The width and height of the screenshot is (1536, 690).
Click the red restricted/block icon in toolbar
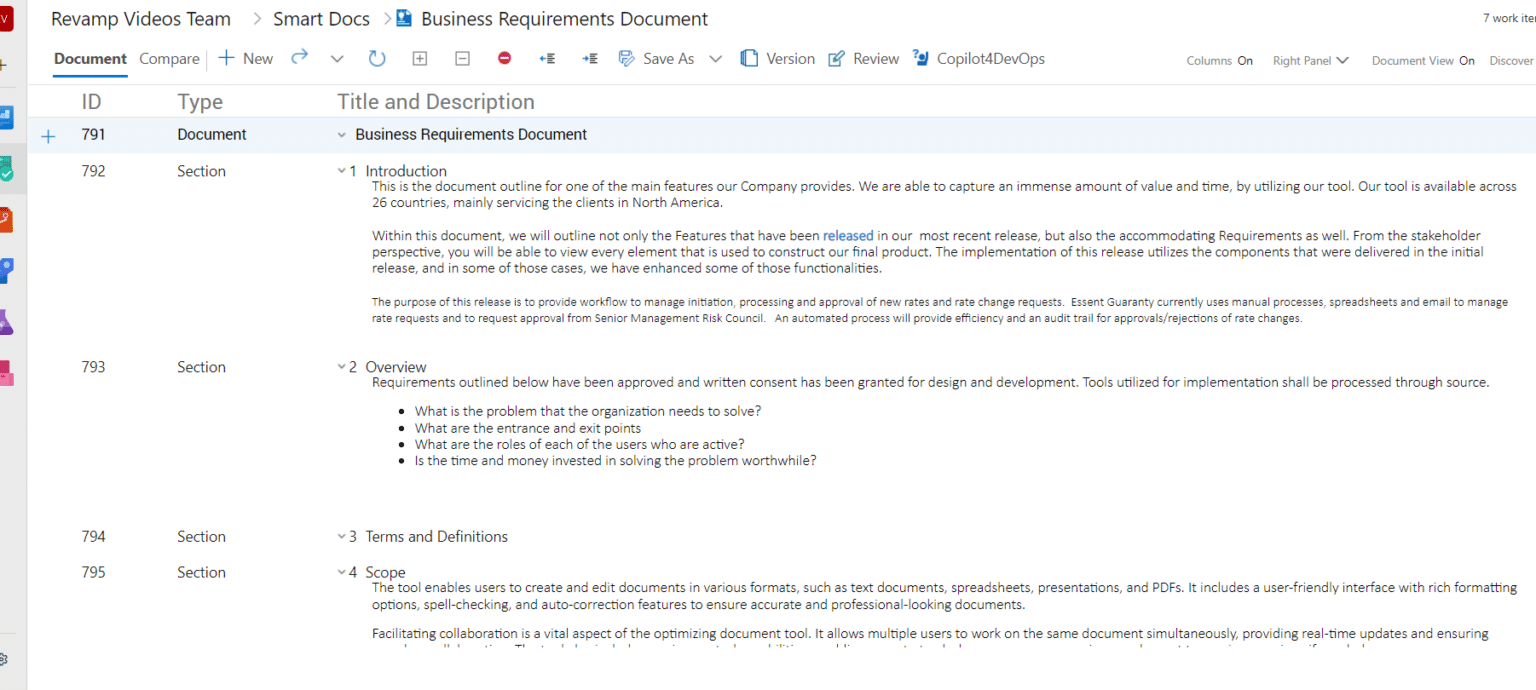coord(504,58)
